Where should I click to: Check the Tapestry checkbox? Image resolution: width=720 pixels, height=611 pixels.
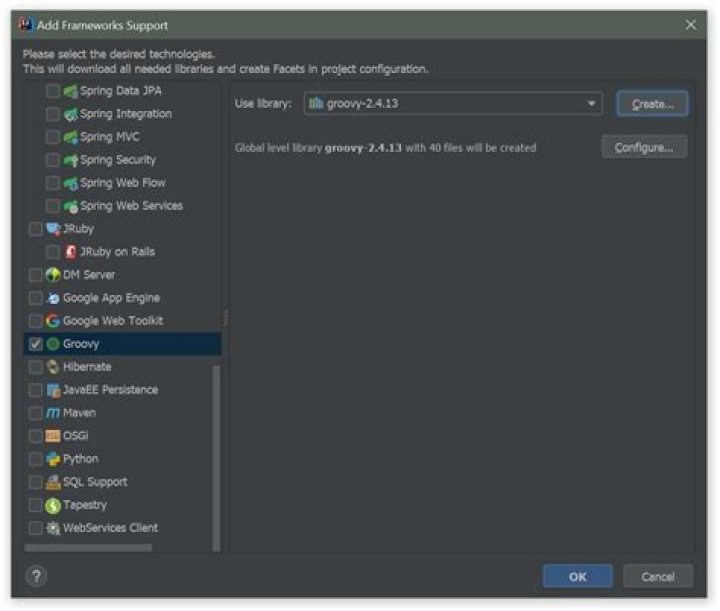(x=35, y=505)
